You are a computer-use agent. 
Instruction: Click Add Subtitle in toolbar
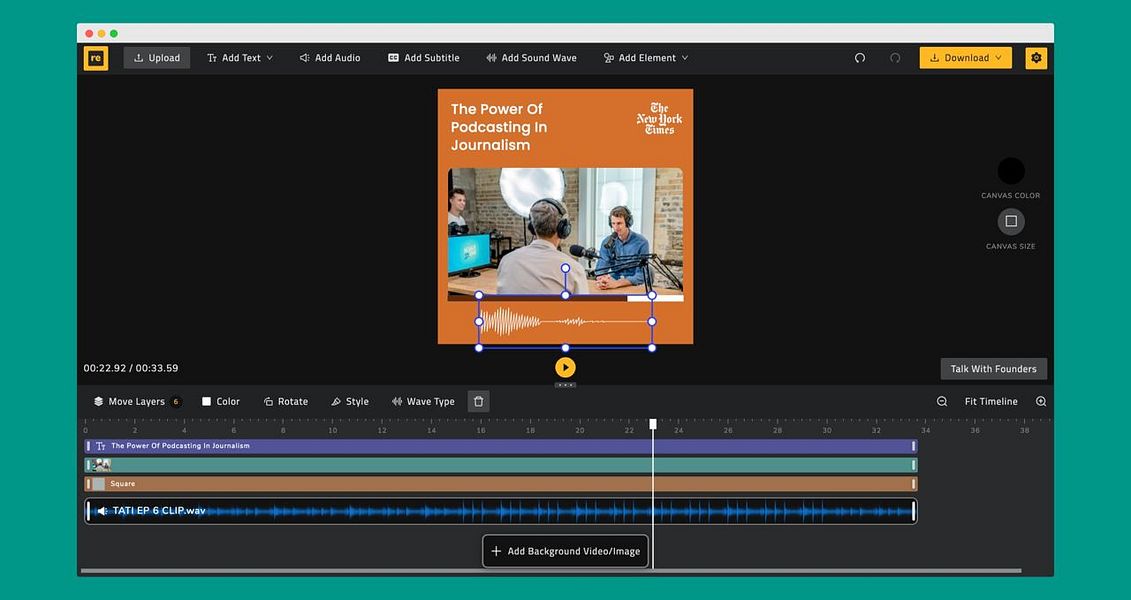pos(423,58)
